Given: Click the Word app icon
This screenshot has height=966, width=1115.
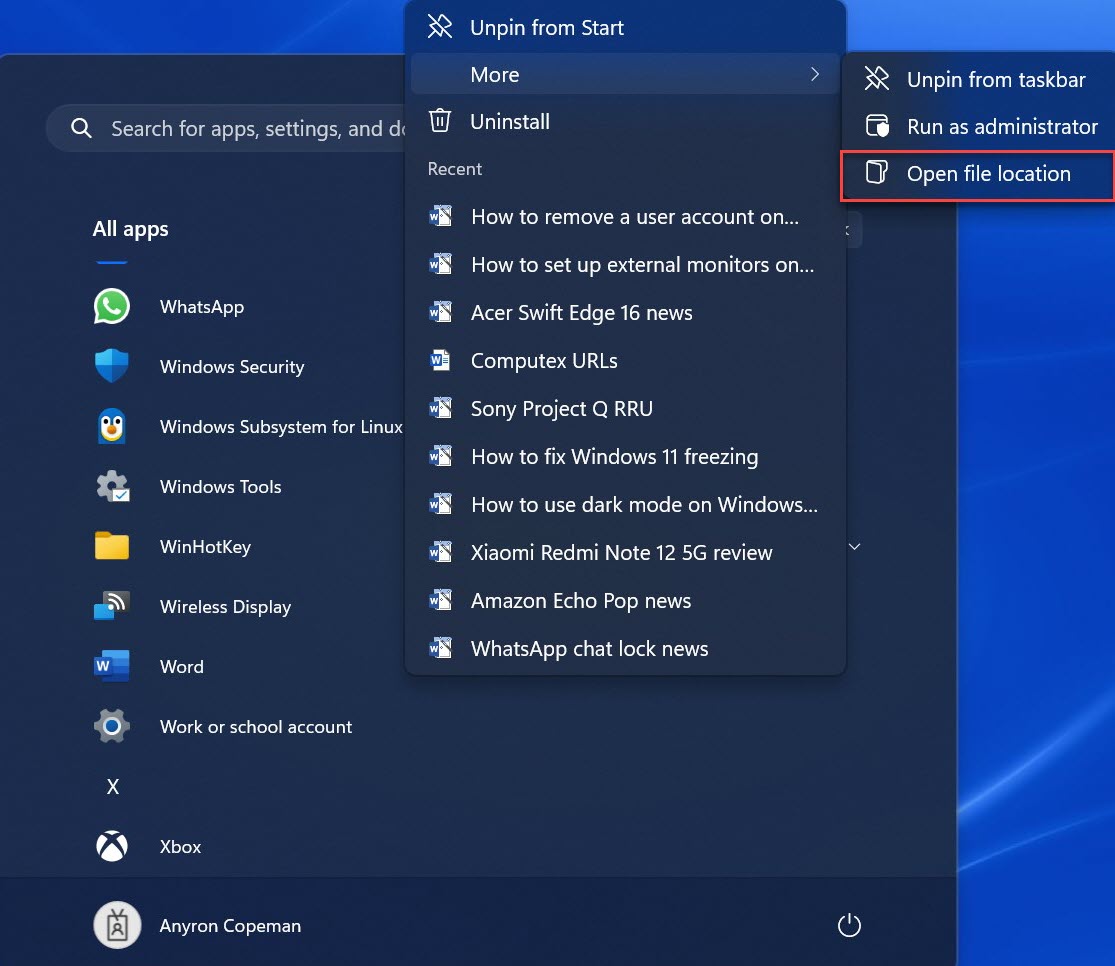Looking at the screenshot, I should pos(112,667).
